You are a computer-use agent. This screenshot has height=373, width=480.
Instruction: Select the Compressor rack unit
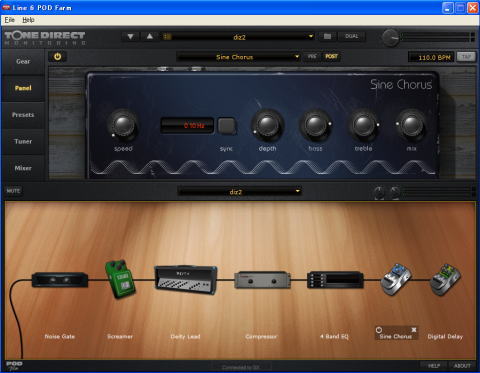click(262, 280)
